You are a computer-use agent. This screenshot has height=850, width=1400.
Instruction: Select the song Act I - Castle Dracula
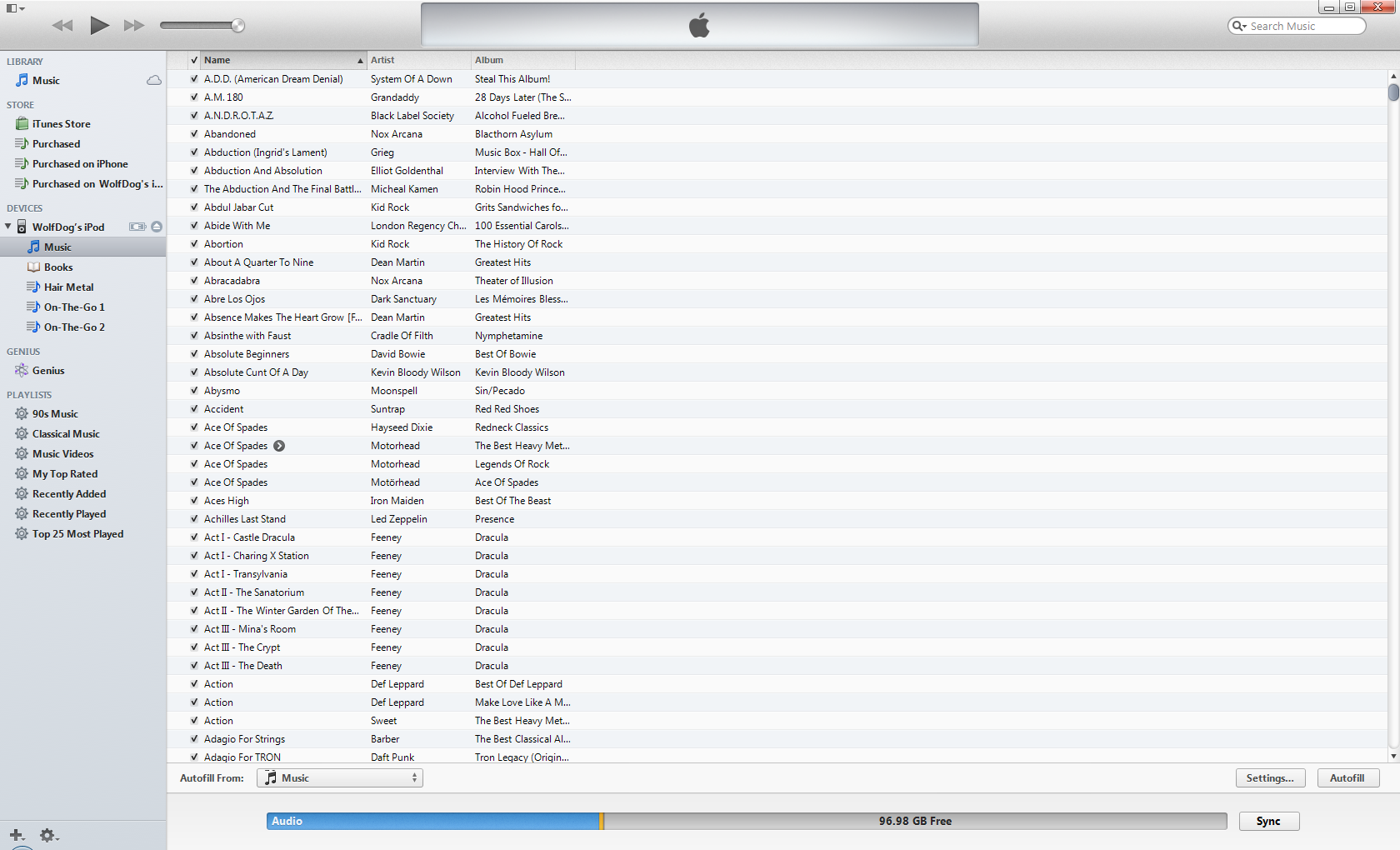point(249,537)
